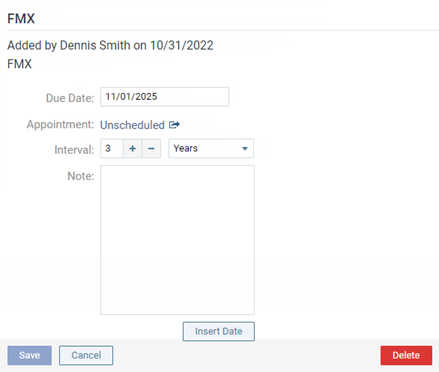Increase interval with the plus button
Screen dimensions: 439x372
click(x=133, y=148)
